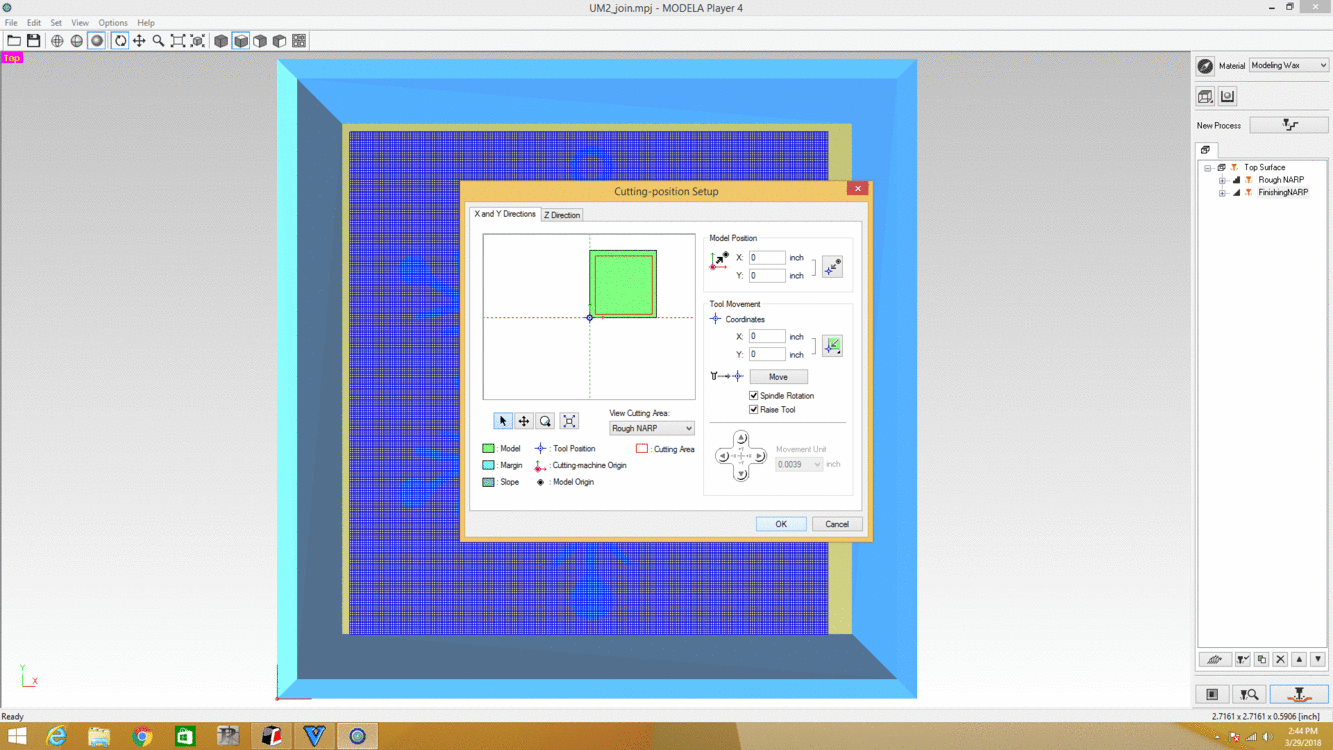Select the zoom tool below dialog preview

point(545,421)
